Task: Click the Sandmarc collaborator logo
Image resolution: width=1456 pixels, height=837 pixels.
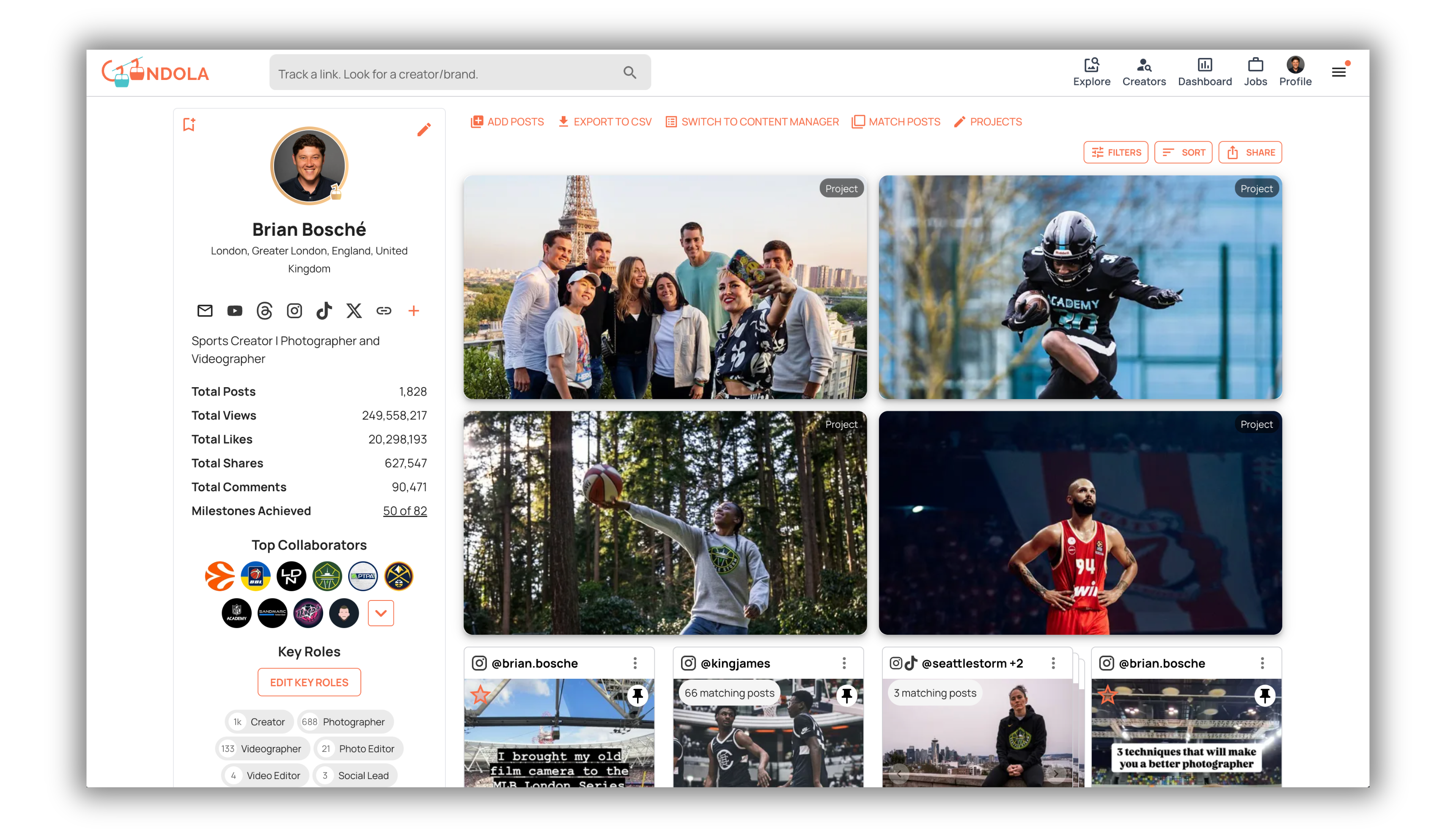Action: (272, 613)
